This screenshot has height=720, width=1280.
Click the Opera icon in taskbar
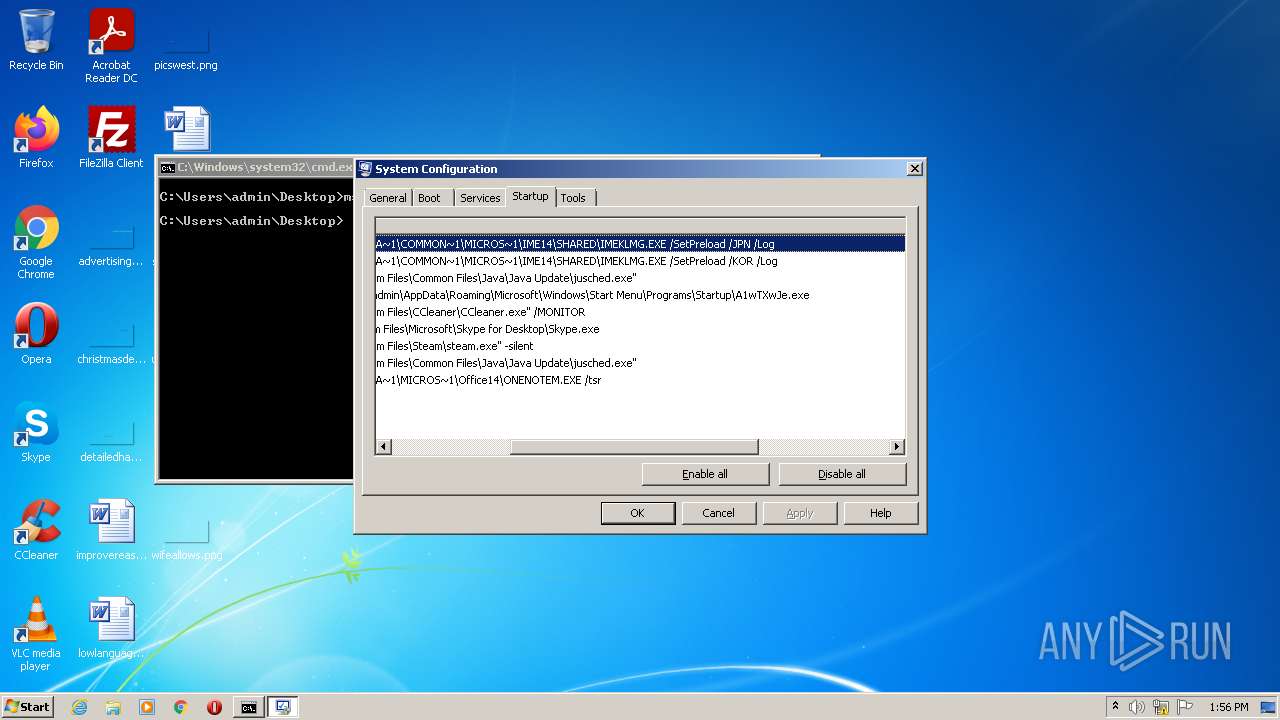click(214, 707)
